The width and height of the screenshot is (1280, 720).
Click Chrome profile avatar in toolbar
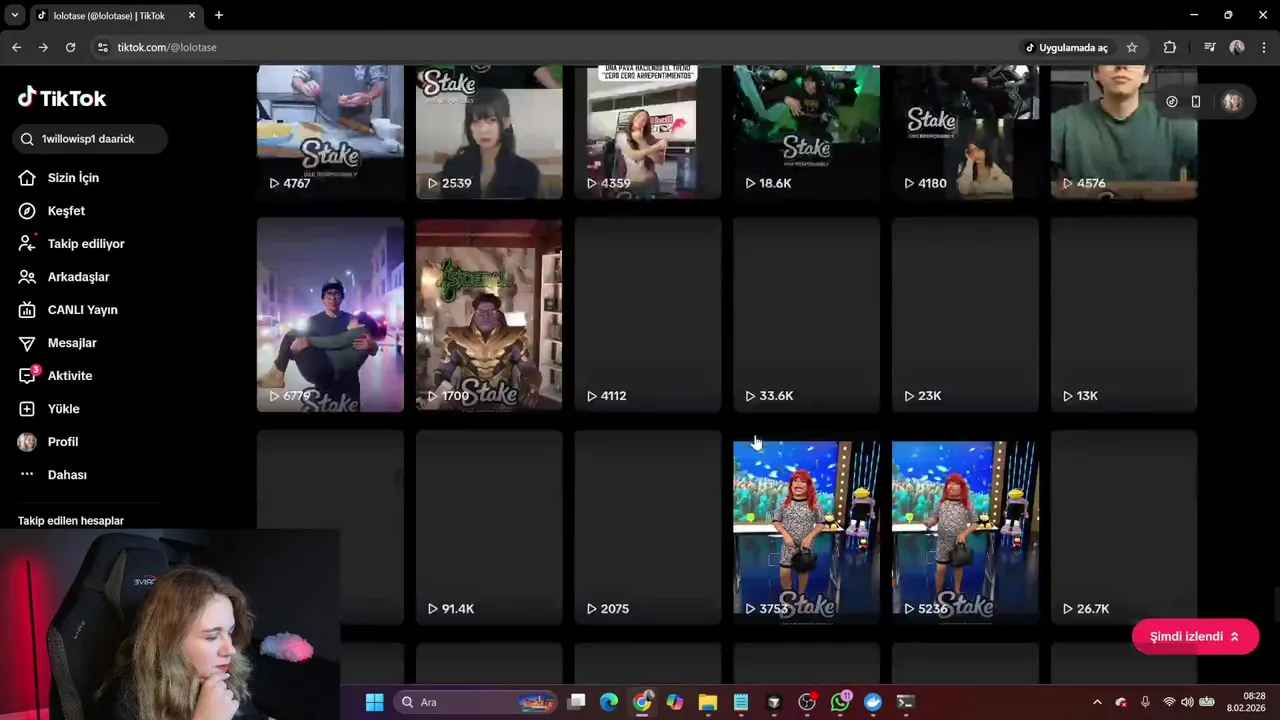(x=1237, y=47)
